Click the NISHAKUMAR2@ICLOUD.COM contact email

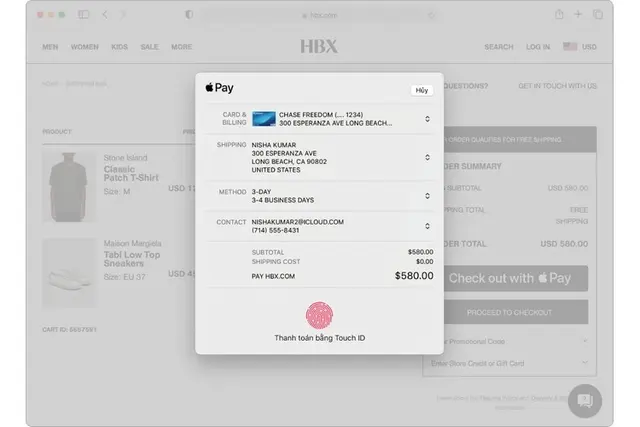[x=298, y=222]
